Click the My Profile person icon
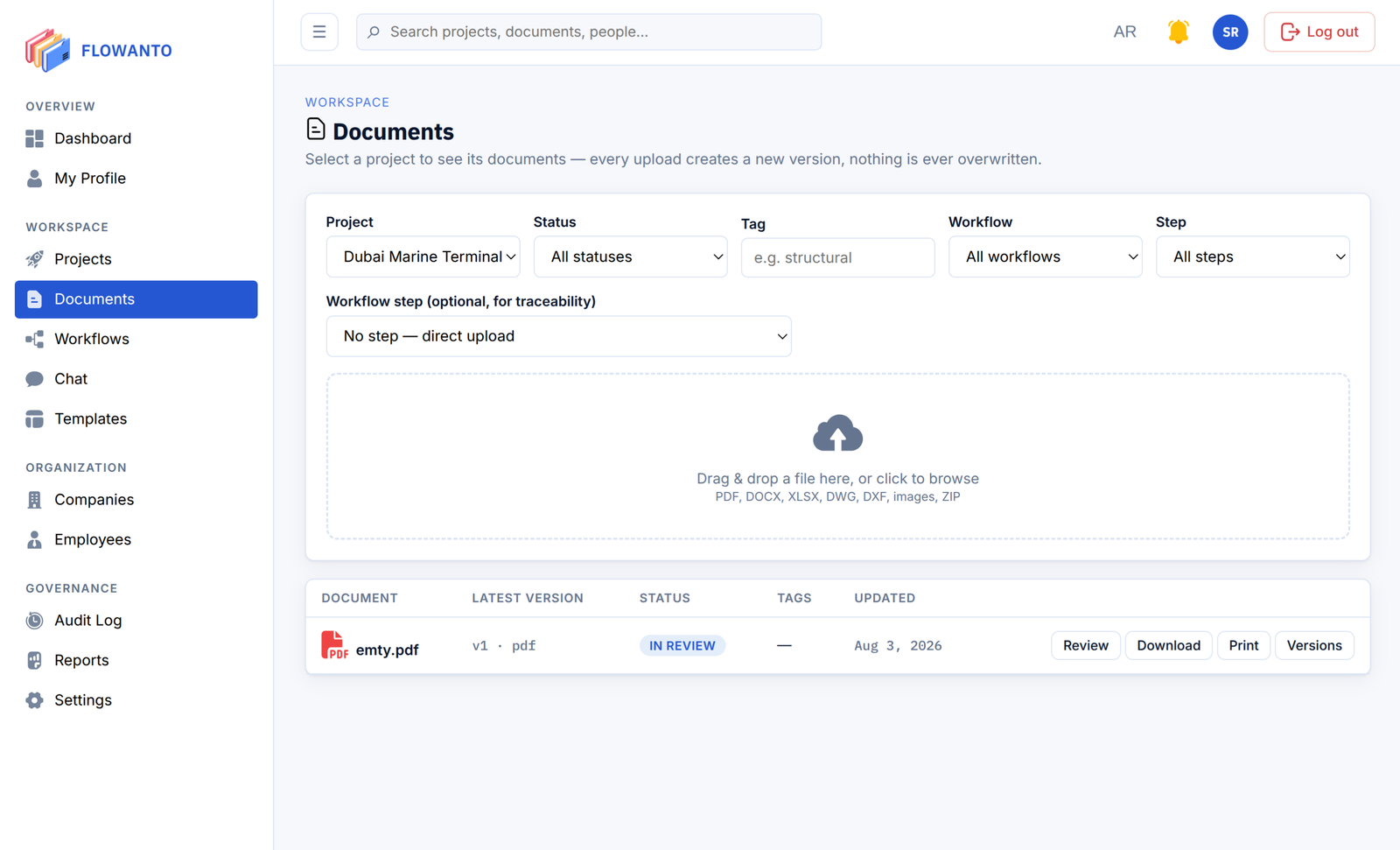This screenshot has height=850, width=1400. click(x=34, y=179)
